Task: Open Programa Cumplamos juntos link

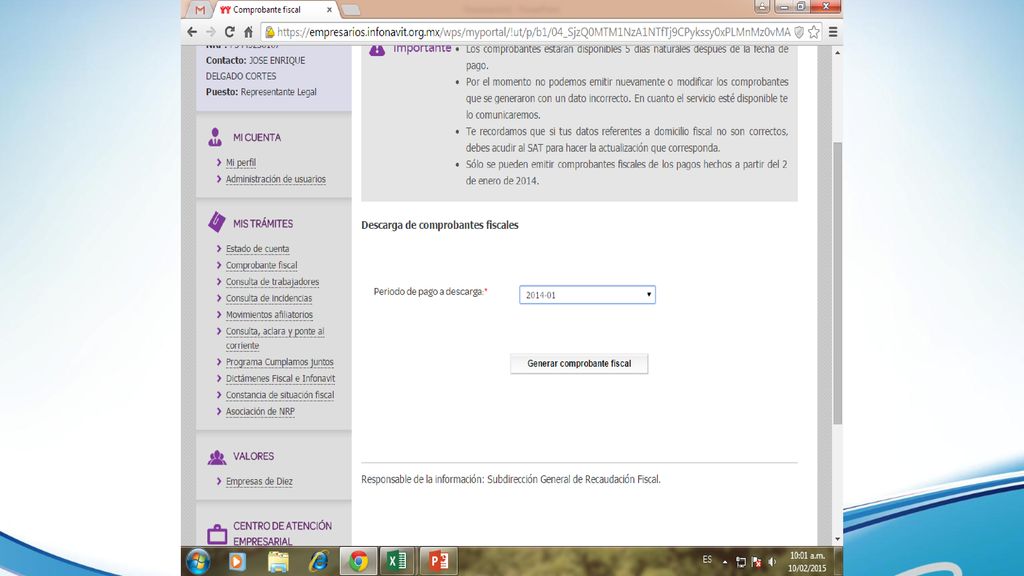Action: click(280, 362)
